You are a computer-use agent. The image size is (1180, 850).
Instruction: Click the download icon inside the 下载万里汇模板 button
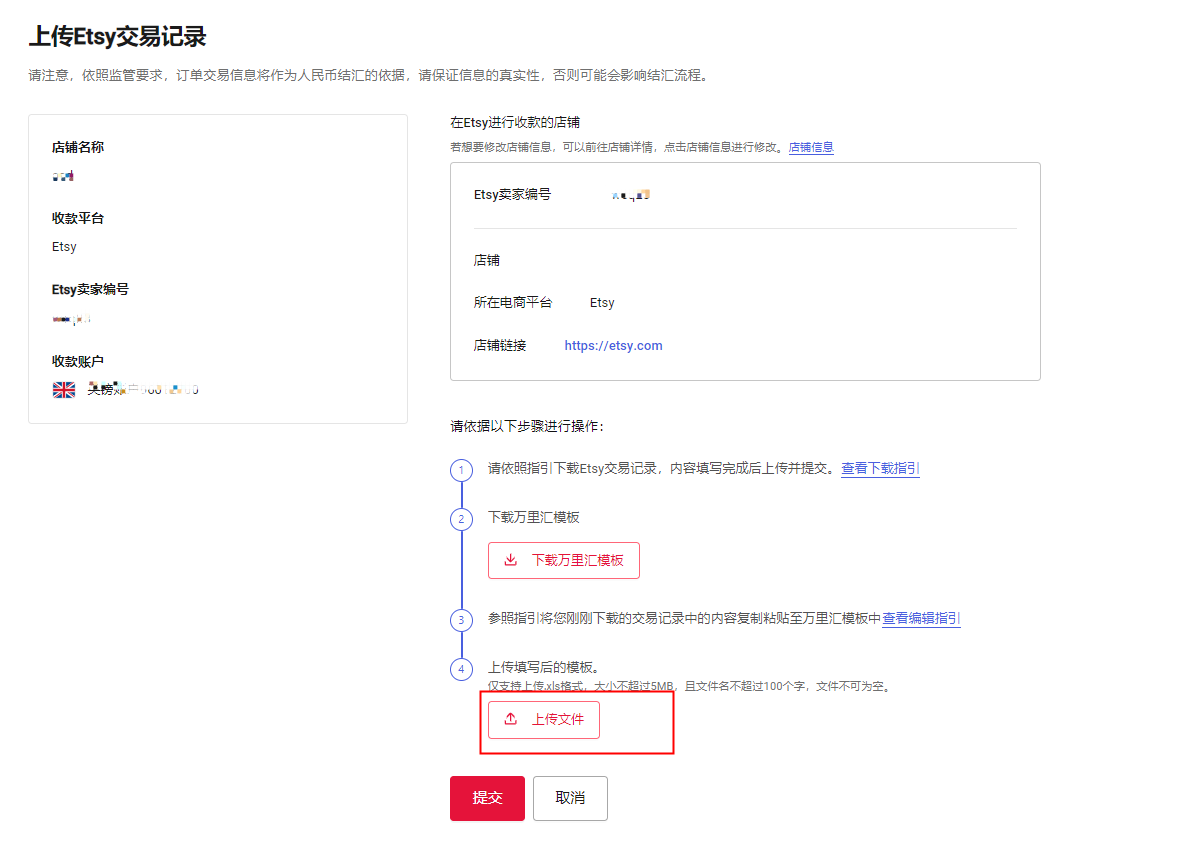pos(510,560)
